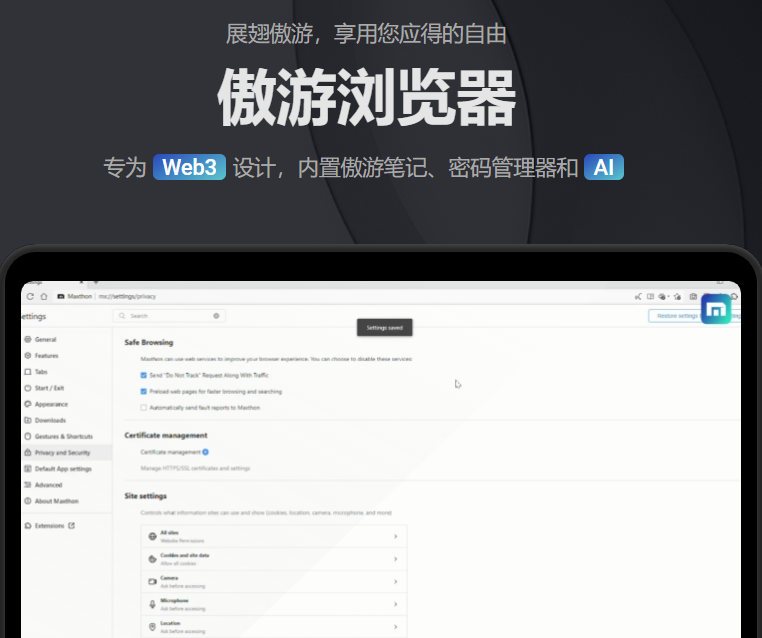Expand the Location row chevron
This screenshot has width=762, height=638.
(x=396, y=627)
